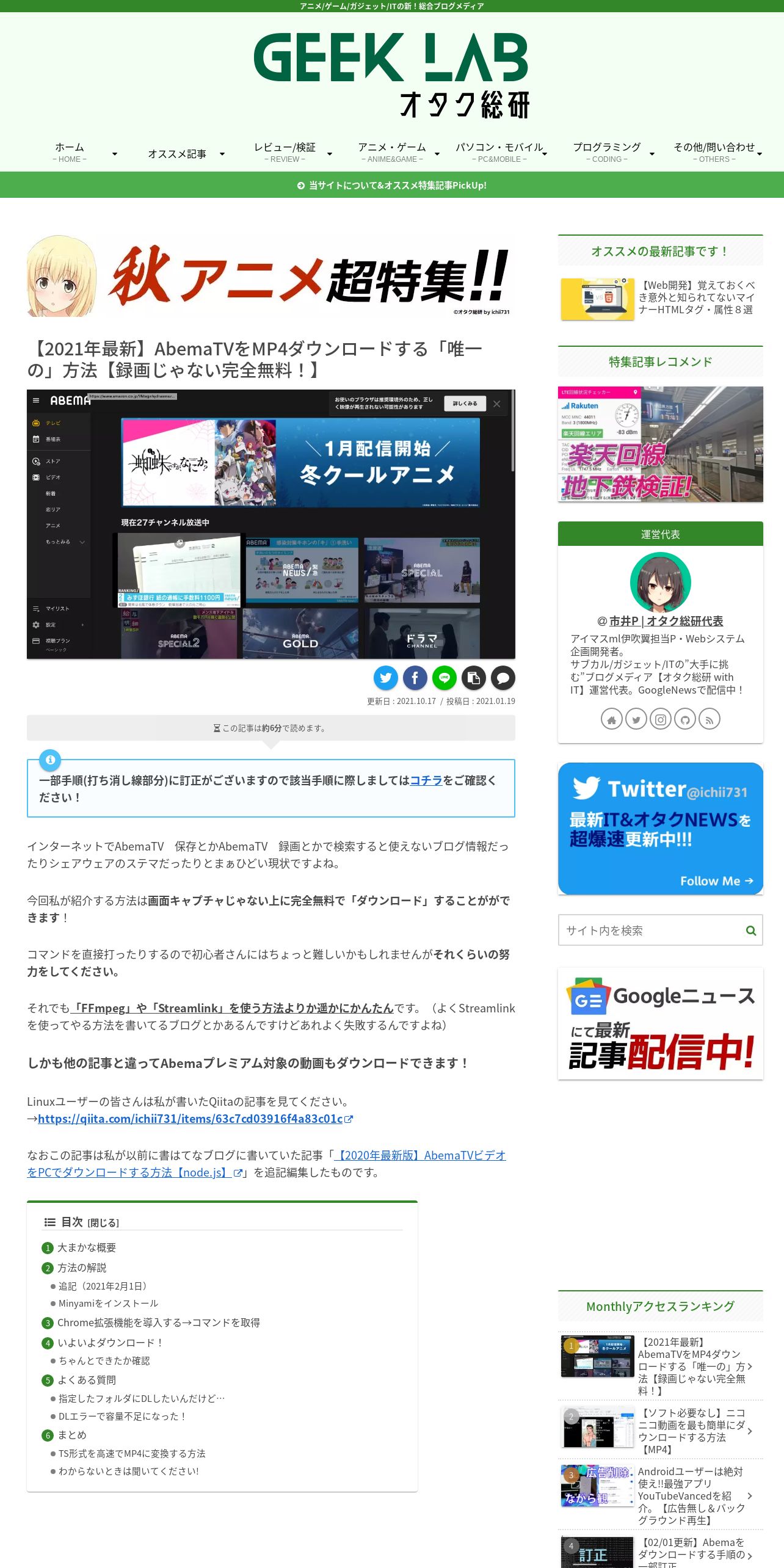784x1568 pixels.
Task: Click Googleニュース 配信中 banner
Action: pyautogui.click(x=661, y=1023)
